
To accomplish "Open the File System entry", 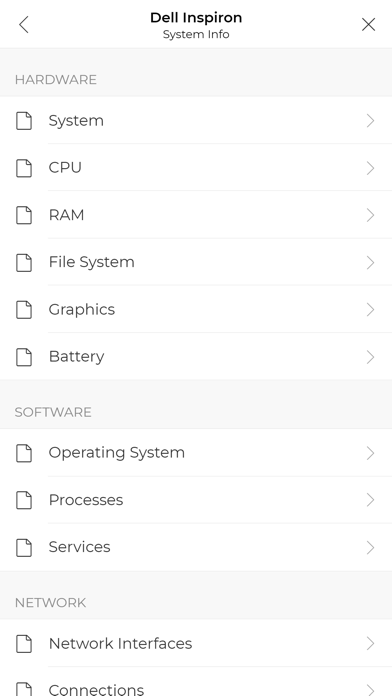I will [196, 262].
